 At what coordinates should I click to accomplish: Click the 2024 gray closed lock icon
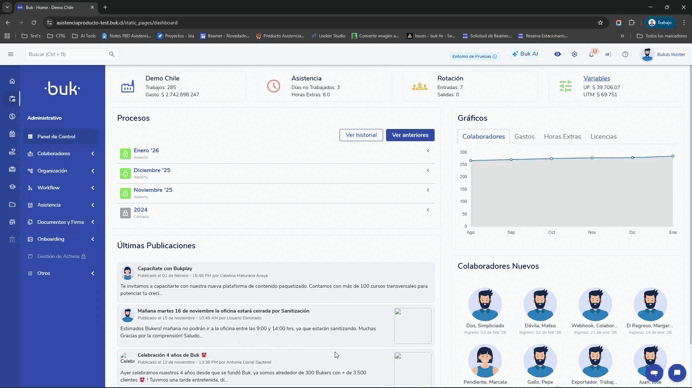click(x=125, y=213)
